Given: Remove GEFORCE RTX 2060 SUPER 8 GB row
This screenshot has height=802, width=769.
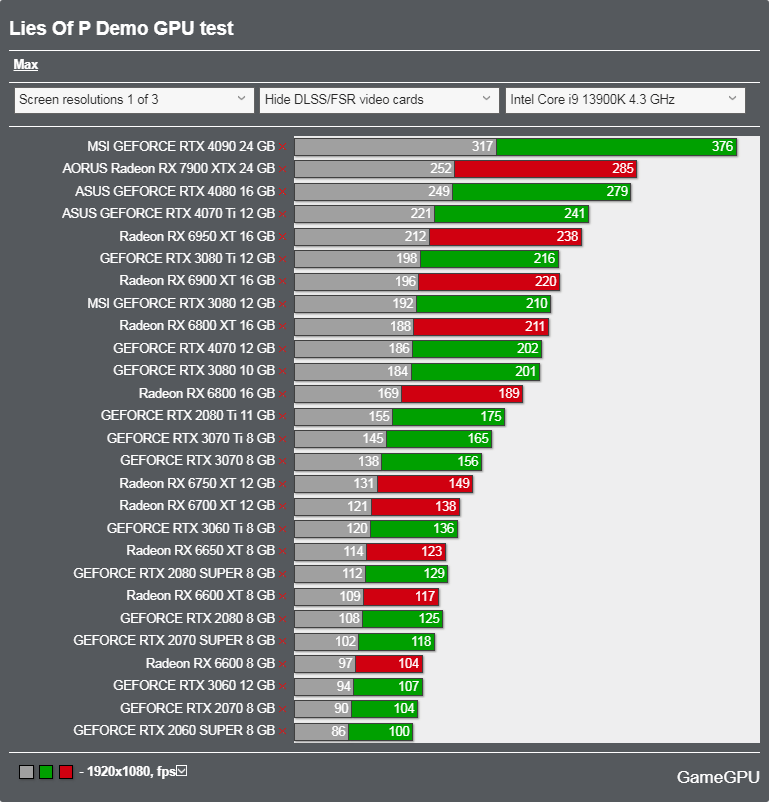Looking at the screenshot, I should (x=282, y=732).
